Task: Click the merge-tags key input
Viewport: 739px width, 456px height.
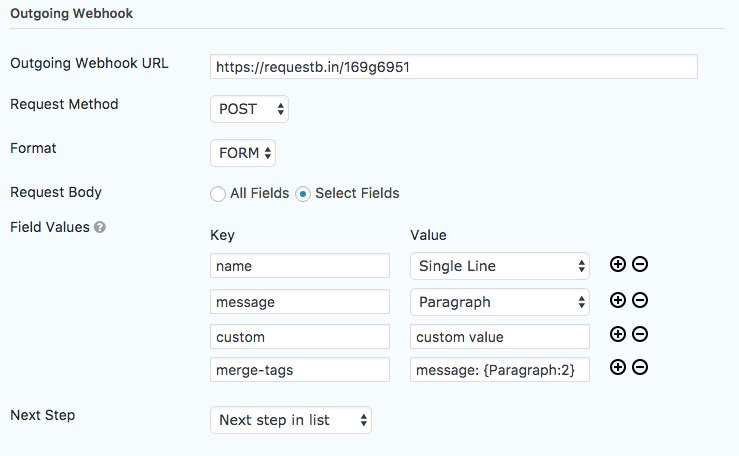Action: [x=300, y=370]
